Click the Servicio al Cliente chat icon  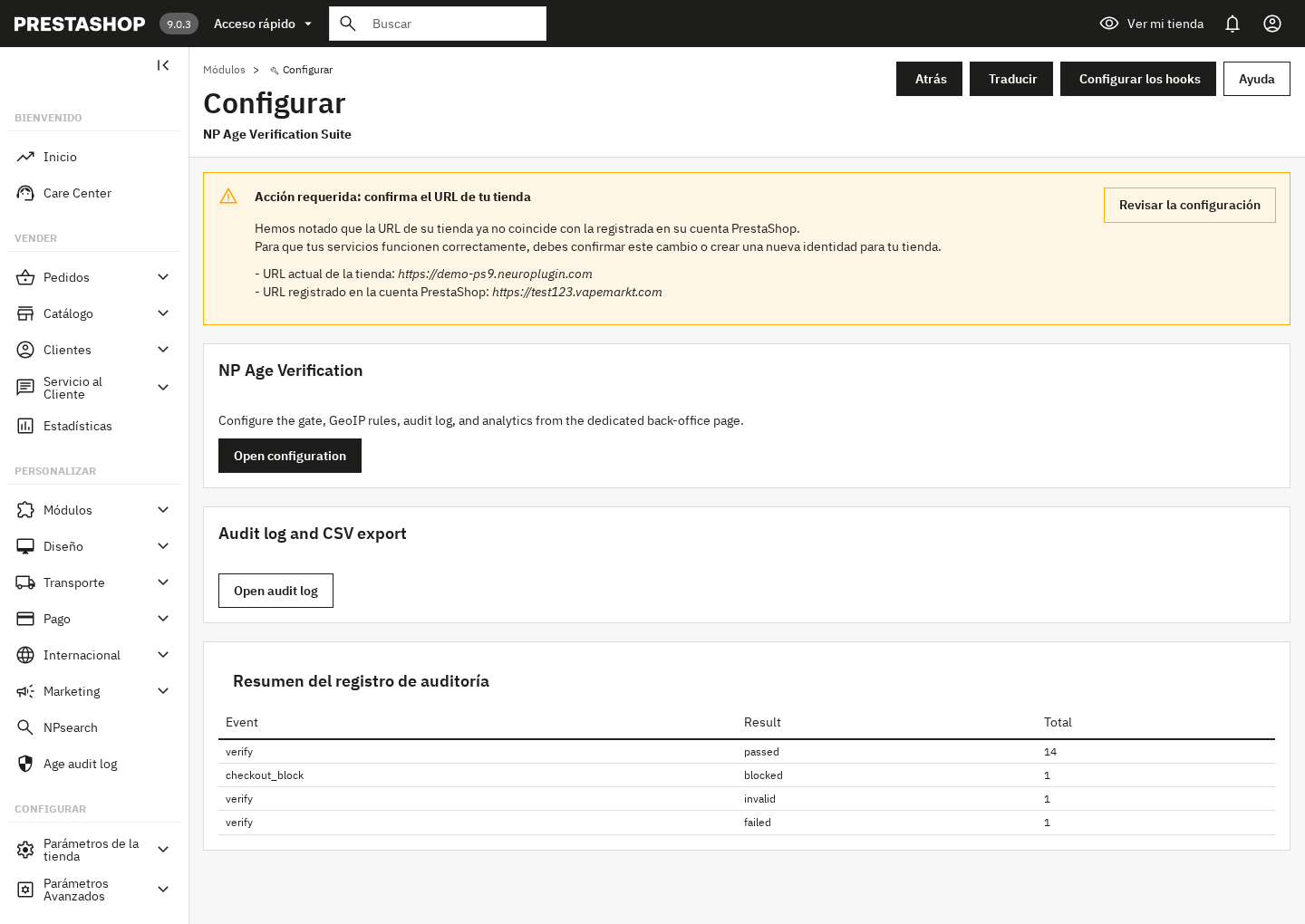coord(25,388)
